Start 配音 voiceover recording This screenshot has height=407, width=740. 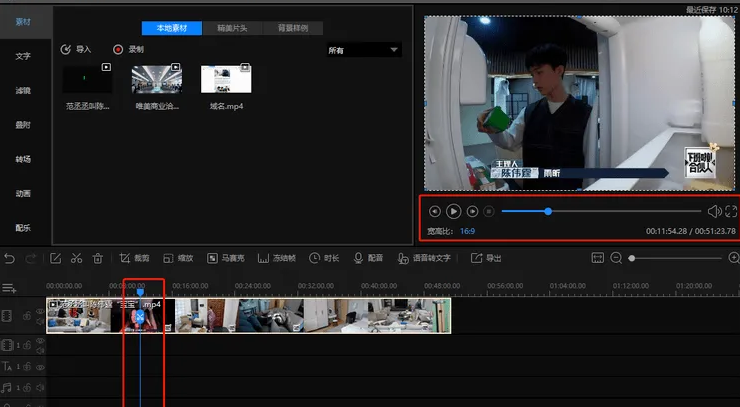[x=368, y=258]
